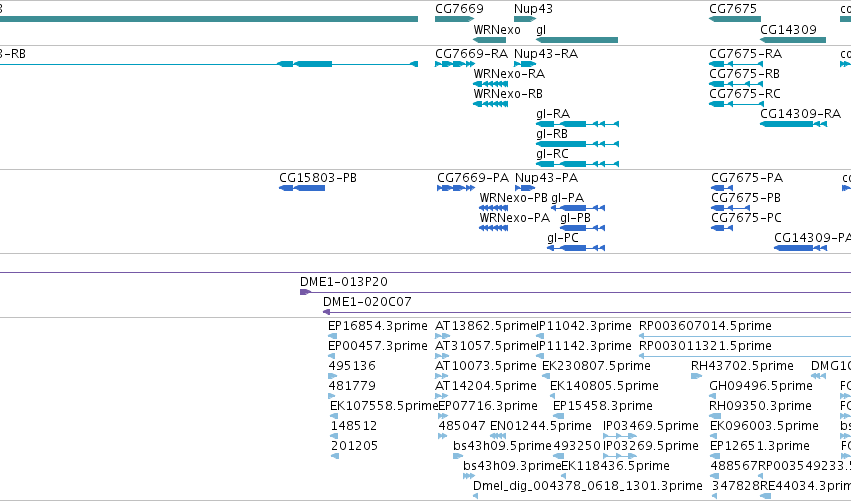851x501 pixels.
Task: Click Dmel_dig_004378_0618_1301.3prime label
Action: click(x=588, y=486)
